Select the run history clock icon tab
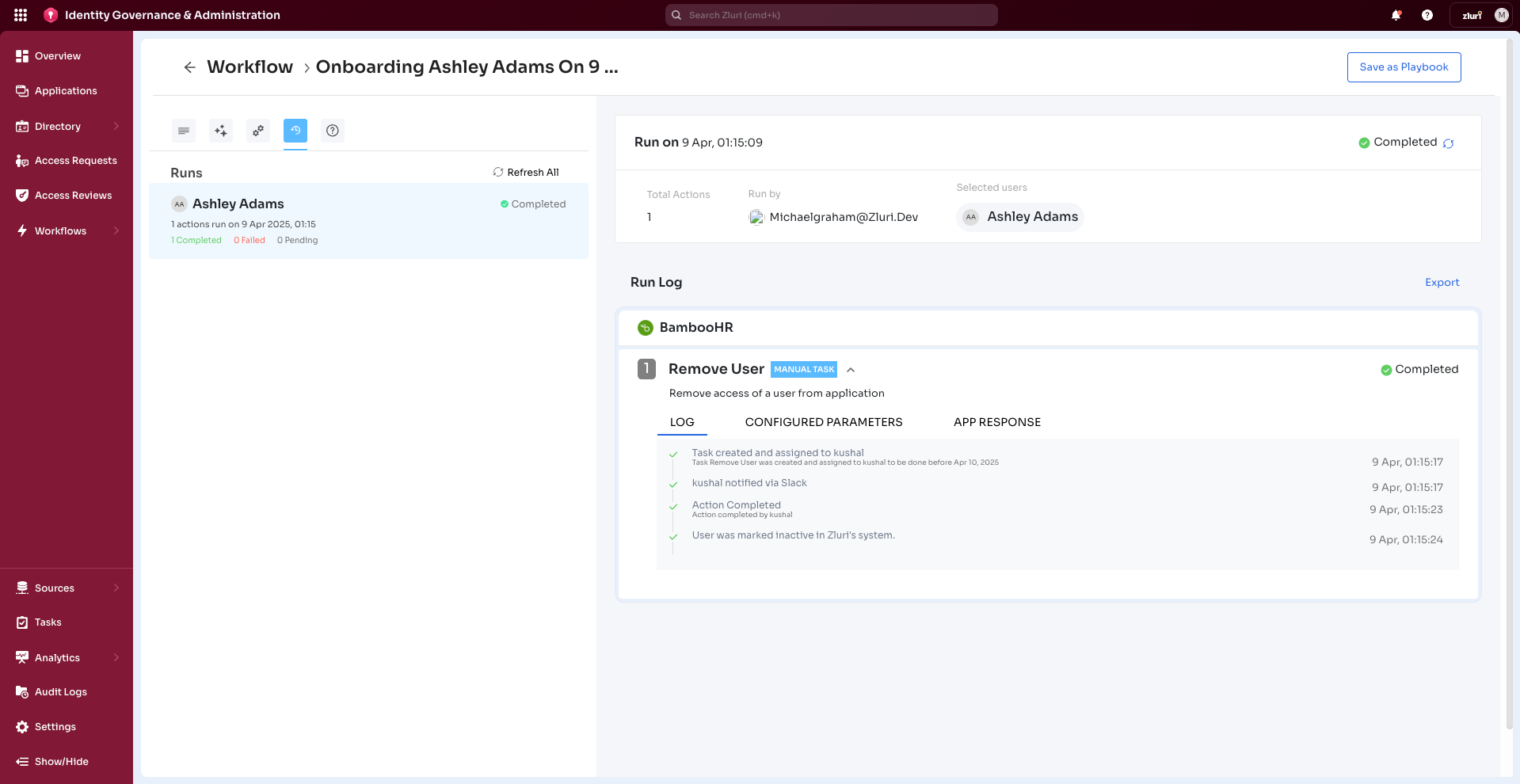The image size is (1520, 784). coord(295,131)
